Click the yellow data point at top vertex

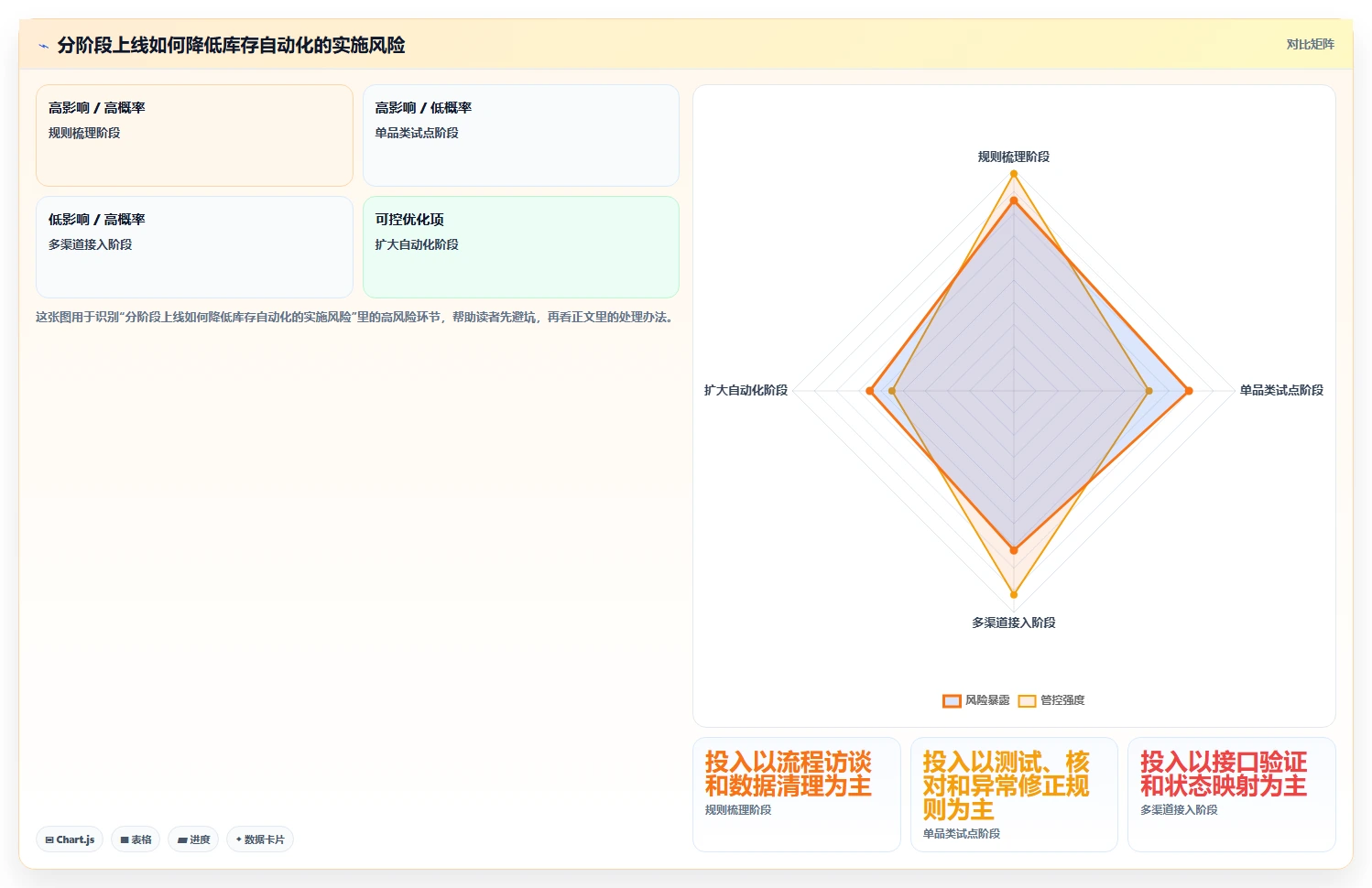point(1014,173)
